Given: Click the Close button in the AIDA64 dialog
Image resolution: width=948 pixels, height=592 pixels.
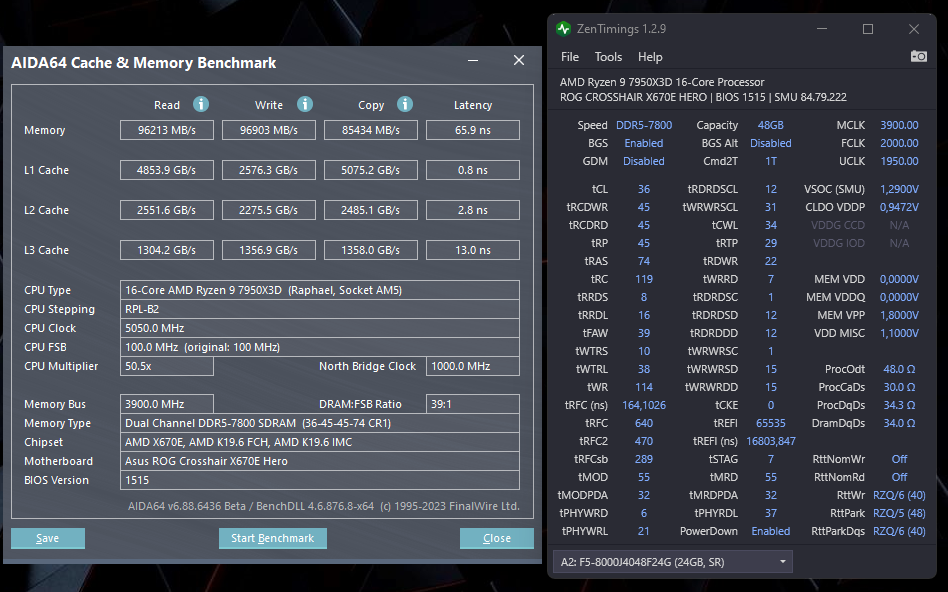Looking at the screenshot, I should pos(496,538).
